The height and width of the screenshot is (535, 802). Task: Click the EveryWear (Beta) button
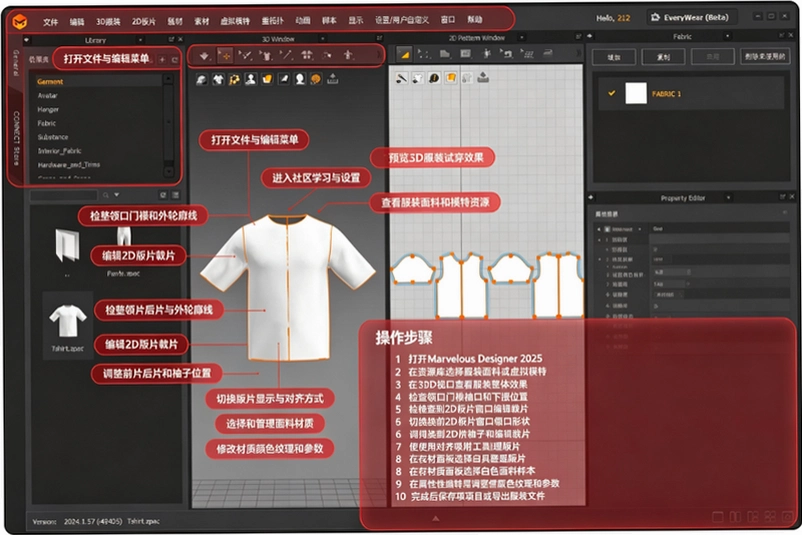691,17
